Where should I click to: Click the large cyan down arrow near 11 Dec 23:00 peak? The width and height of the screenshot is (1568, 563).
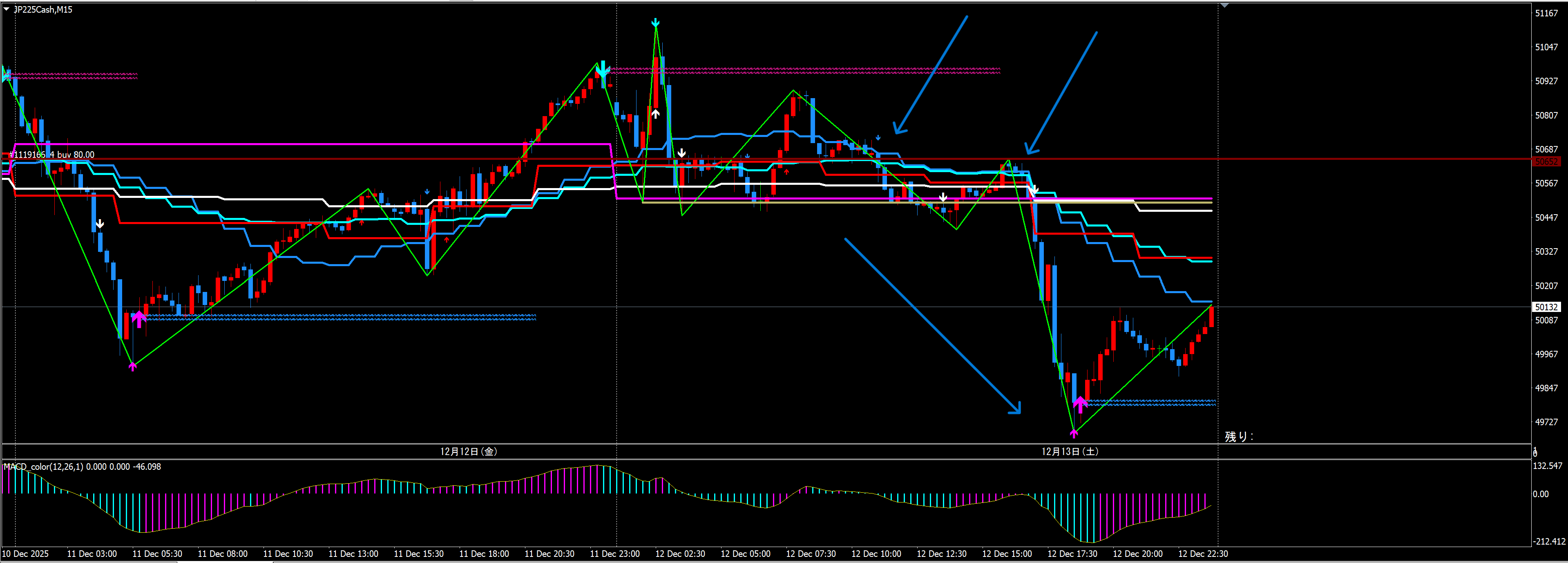[602, 70]
